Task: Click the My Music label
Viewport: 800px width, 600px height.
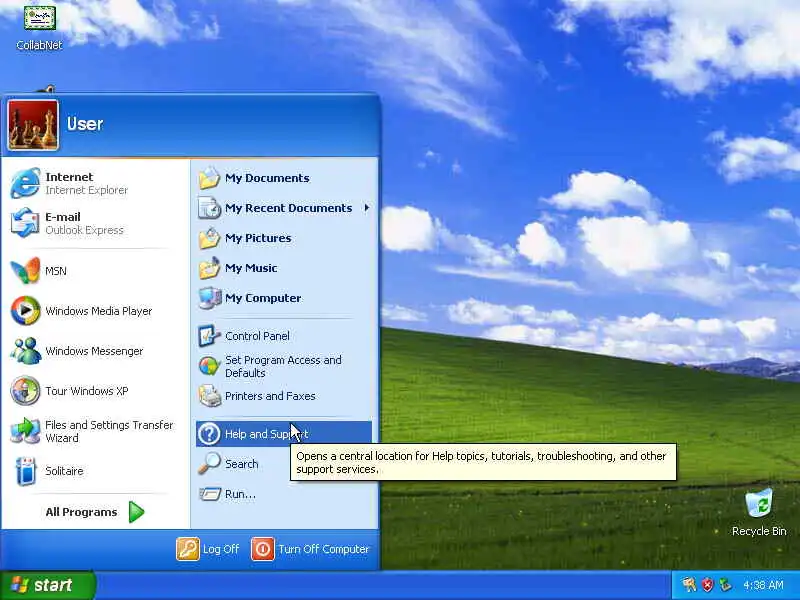Action: coord(251,268)
